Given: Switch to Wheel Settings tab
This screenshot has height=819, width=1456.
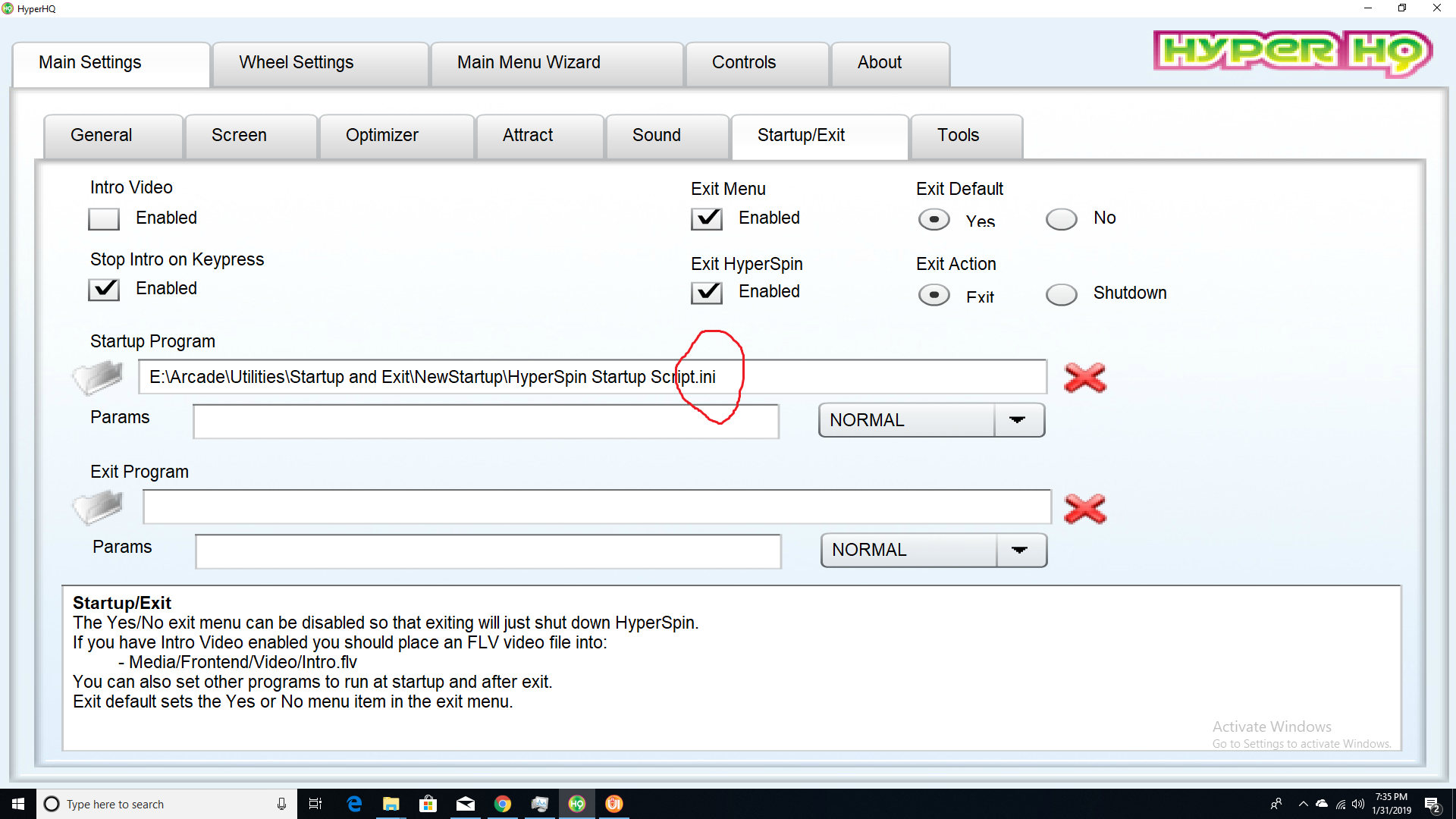Looking at the screenshot, I should click(296, 63).
